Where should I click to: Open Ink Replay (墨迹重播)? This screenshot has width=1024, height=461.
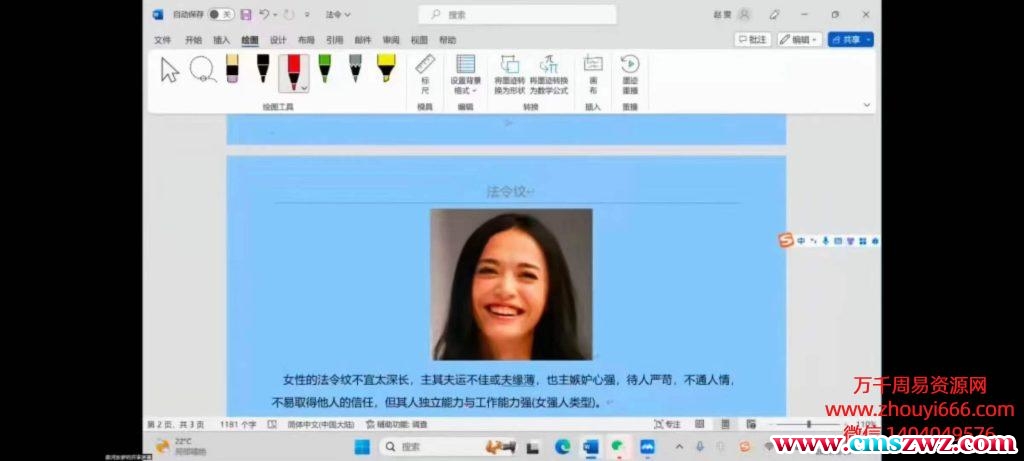(x=630, y=75)
